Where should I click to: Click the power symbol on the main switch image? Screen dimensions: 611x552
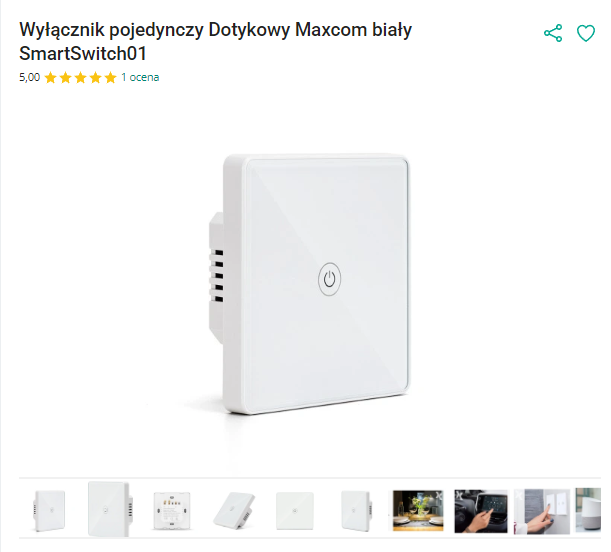coord(329,279)
